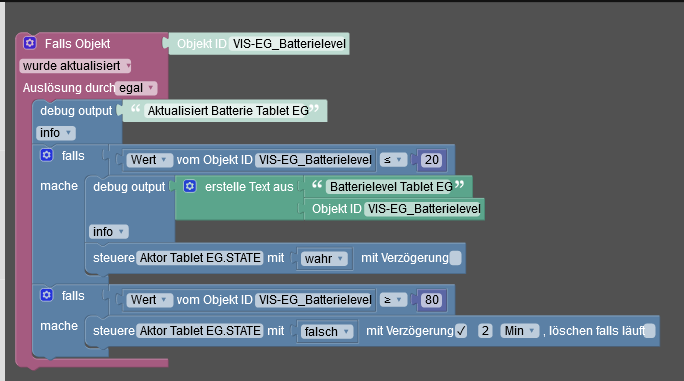Enable mit Verzögerung checkbox in wahr row

[455, 258]
